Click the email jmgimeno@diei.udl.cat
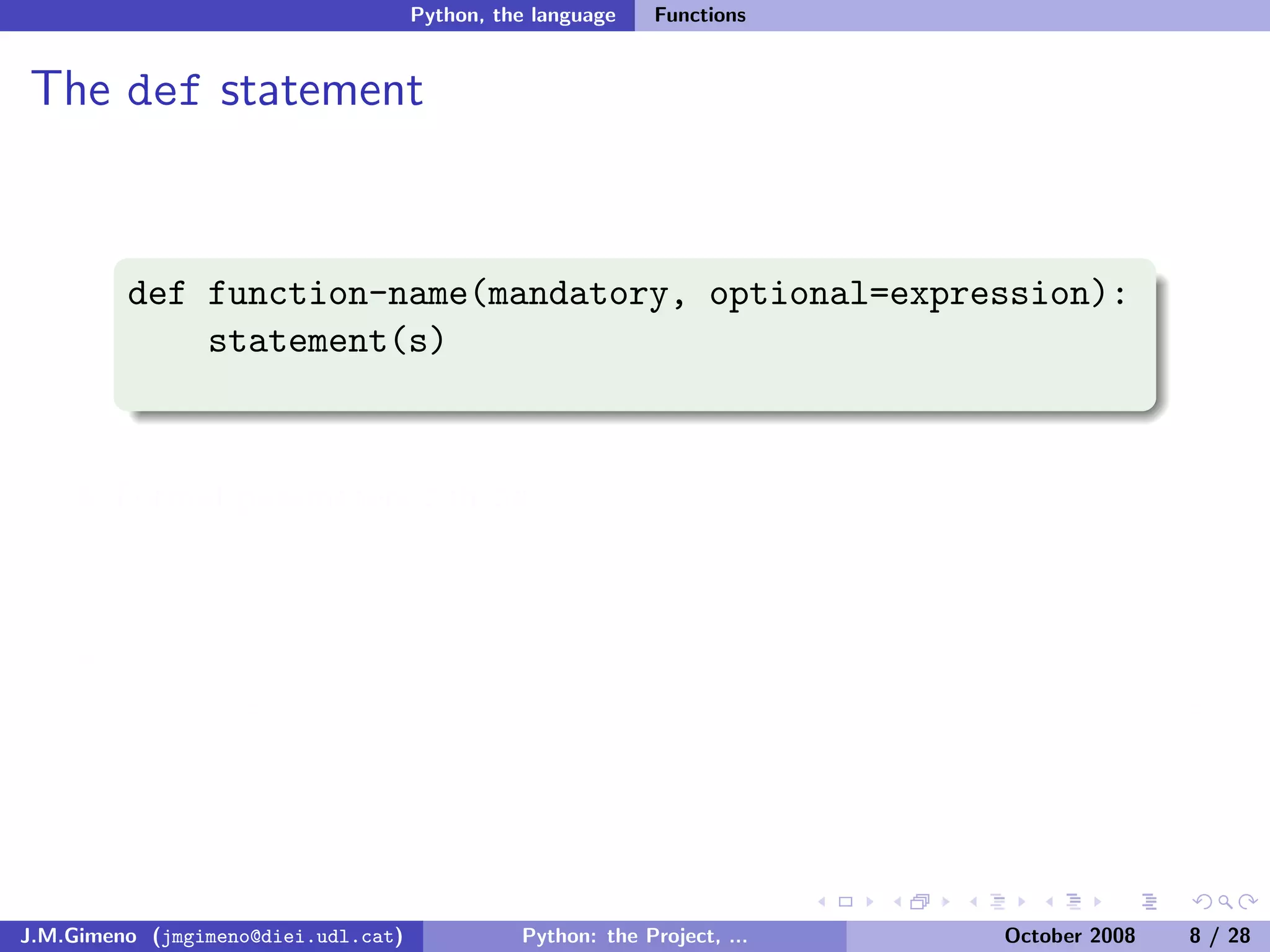This screenshot has height=952, width=1270. pyautogui.click(x=278, y=936)
